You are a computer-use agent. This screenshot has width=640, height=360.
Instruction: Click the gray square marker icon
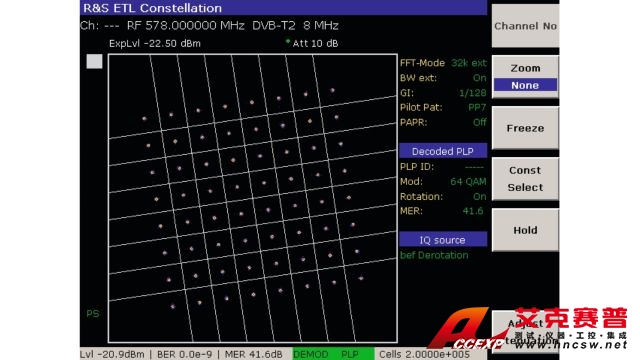point(94,61)
